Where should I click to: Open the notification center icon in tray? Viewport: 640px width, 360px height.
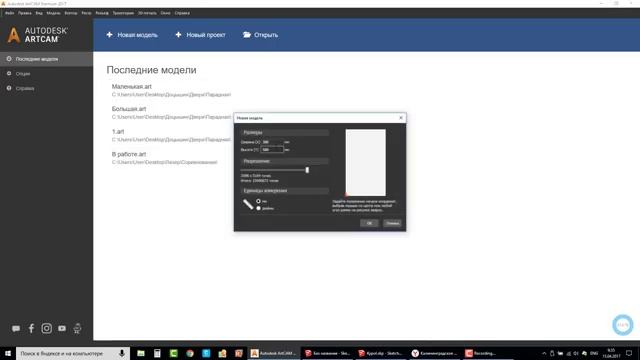tap(629, 353)
